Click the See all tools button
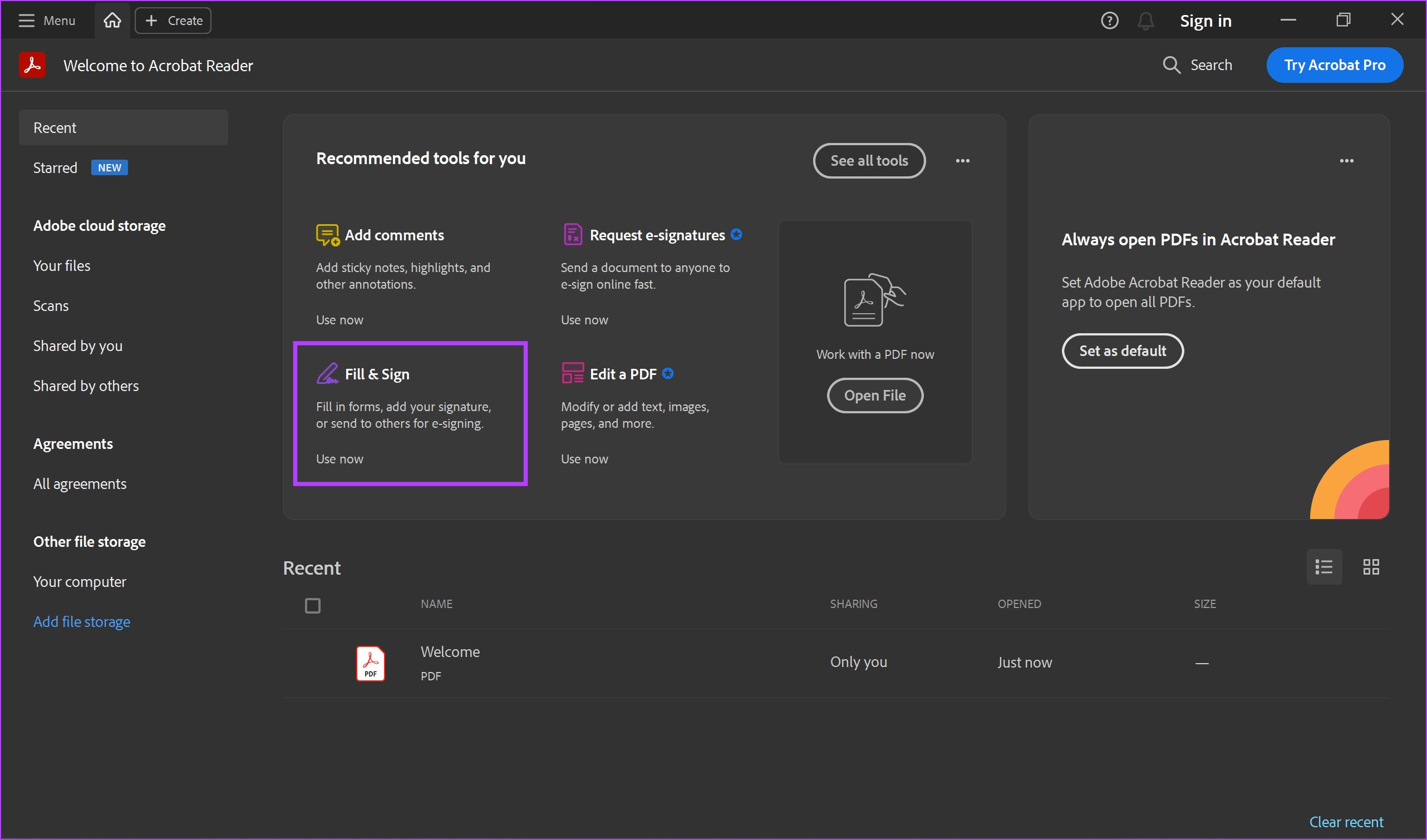 [869, 161]
